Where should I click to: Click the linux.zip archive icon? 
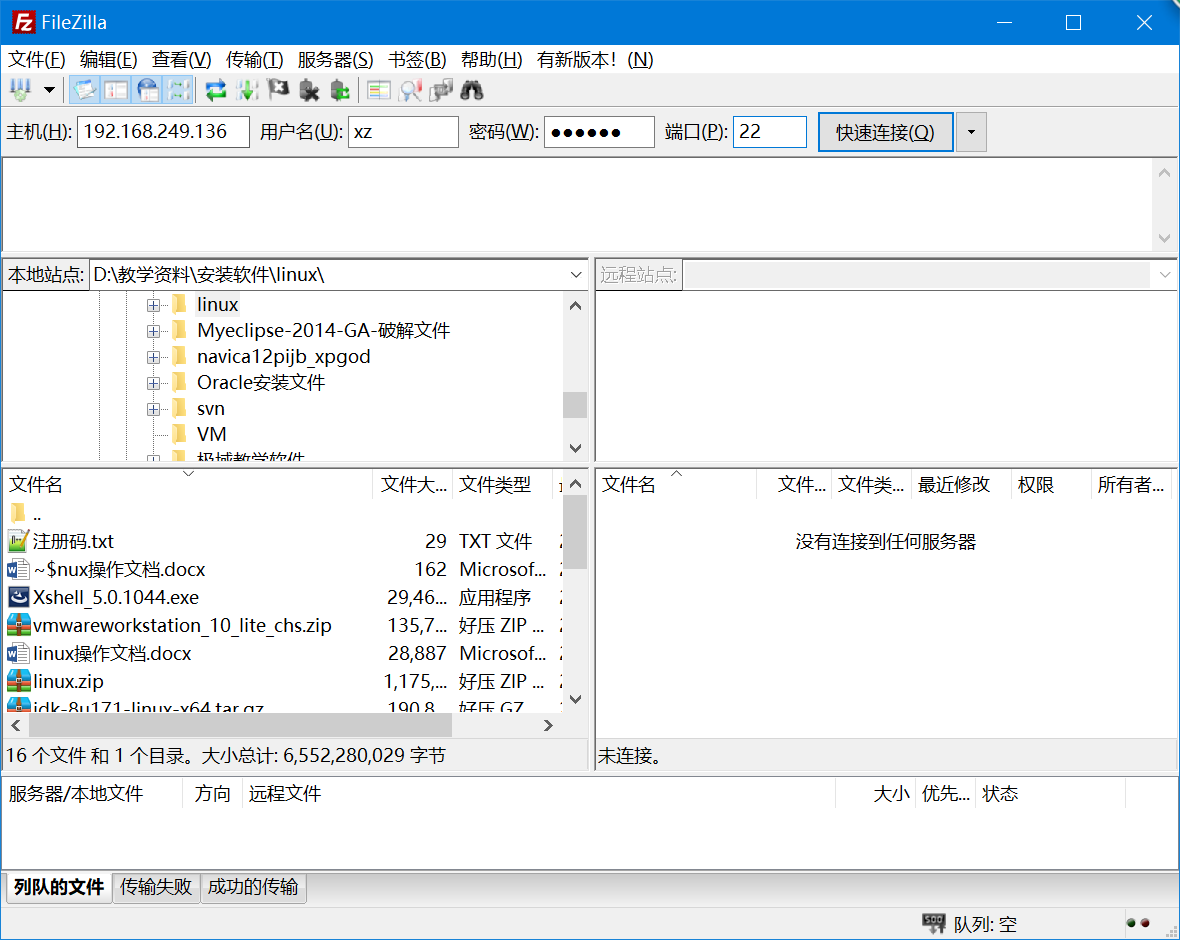pyautogui.click(x=18, y=681)
